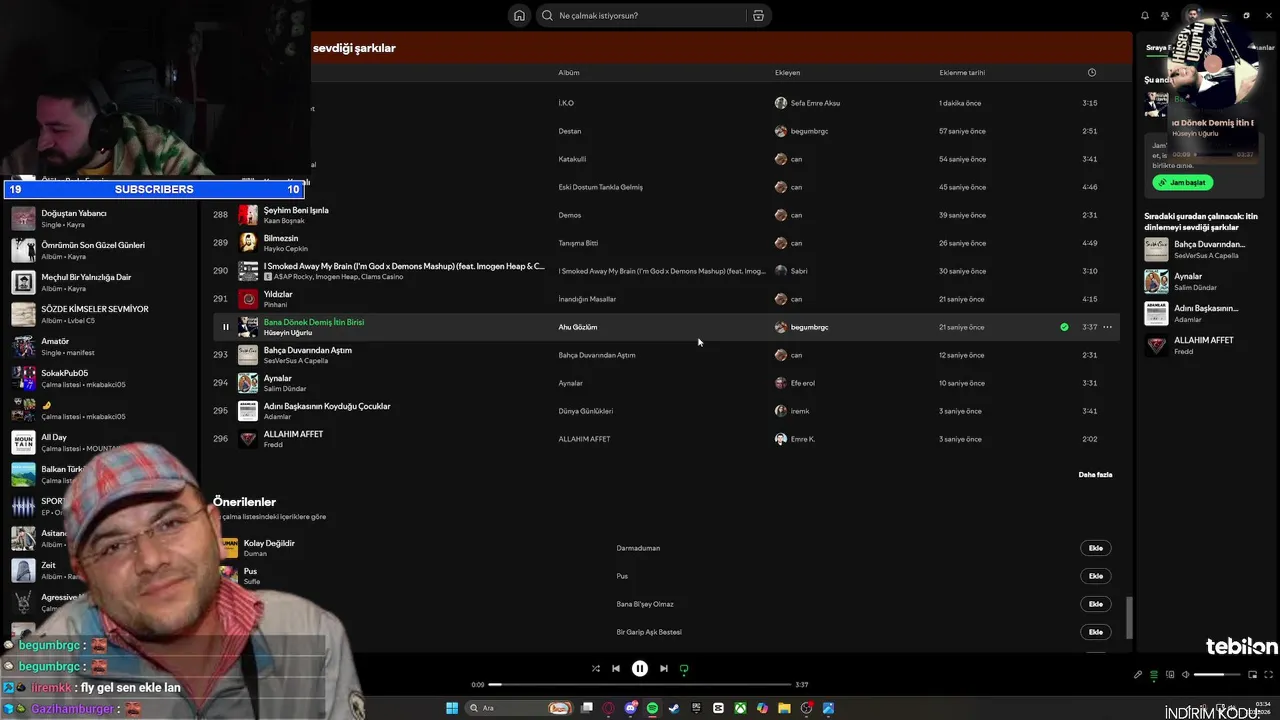Open user Sefa Emre Aksu profile
This screenshot has height=720, width=1280.
pos(815,103)
